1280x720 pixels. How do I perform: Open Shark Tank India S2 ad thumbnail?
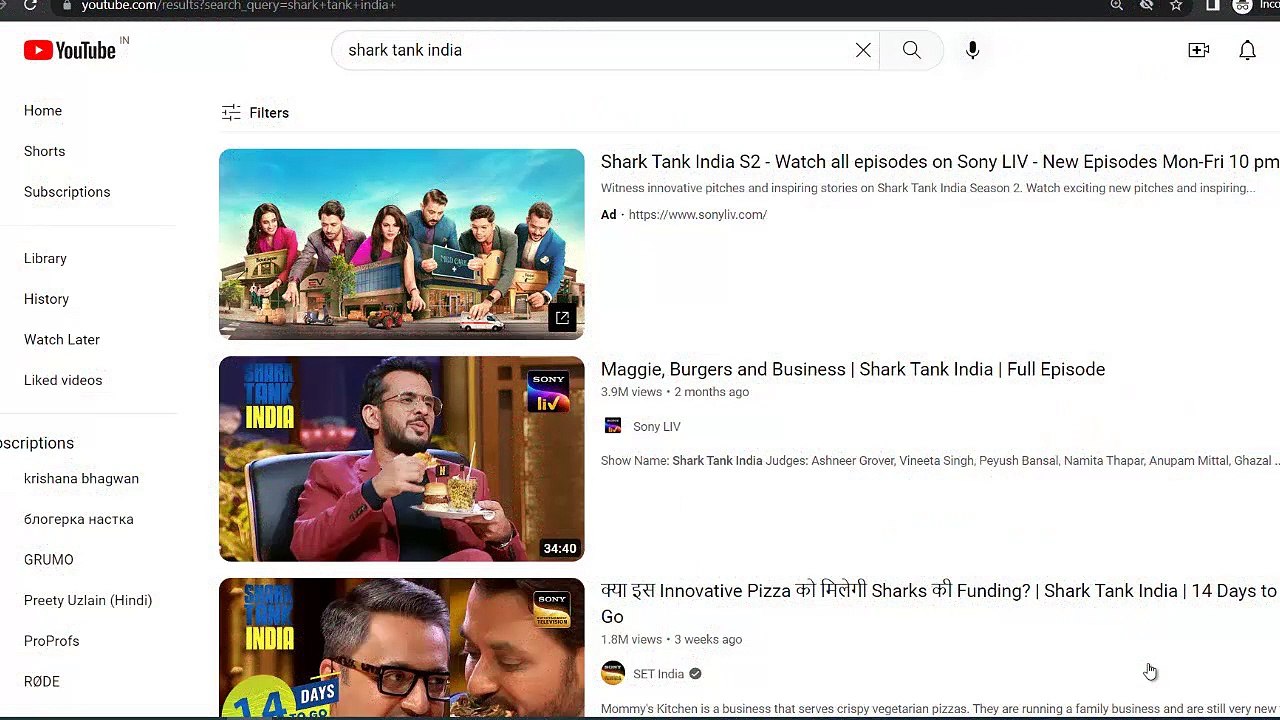click(401, 244)
